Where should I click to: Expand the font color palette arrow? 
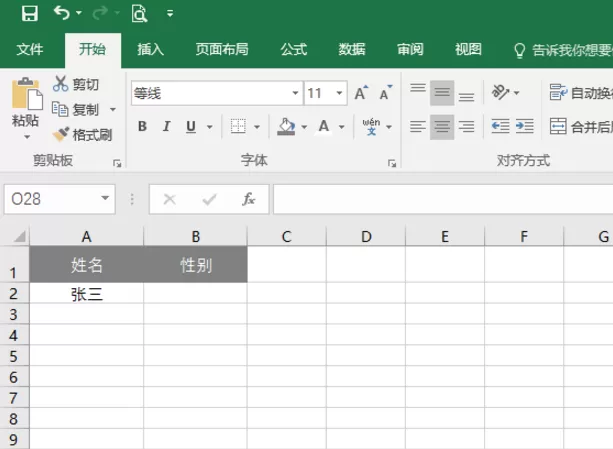[341, 127]
